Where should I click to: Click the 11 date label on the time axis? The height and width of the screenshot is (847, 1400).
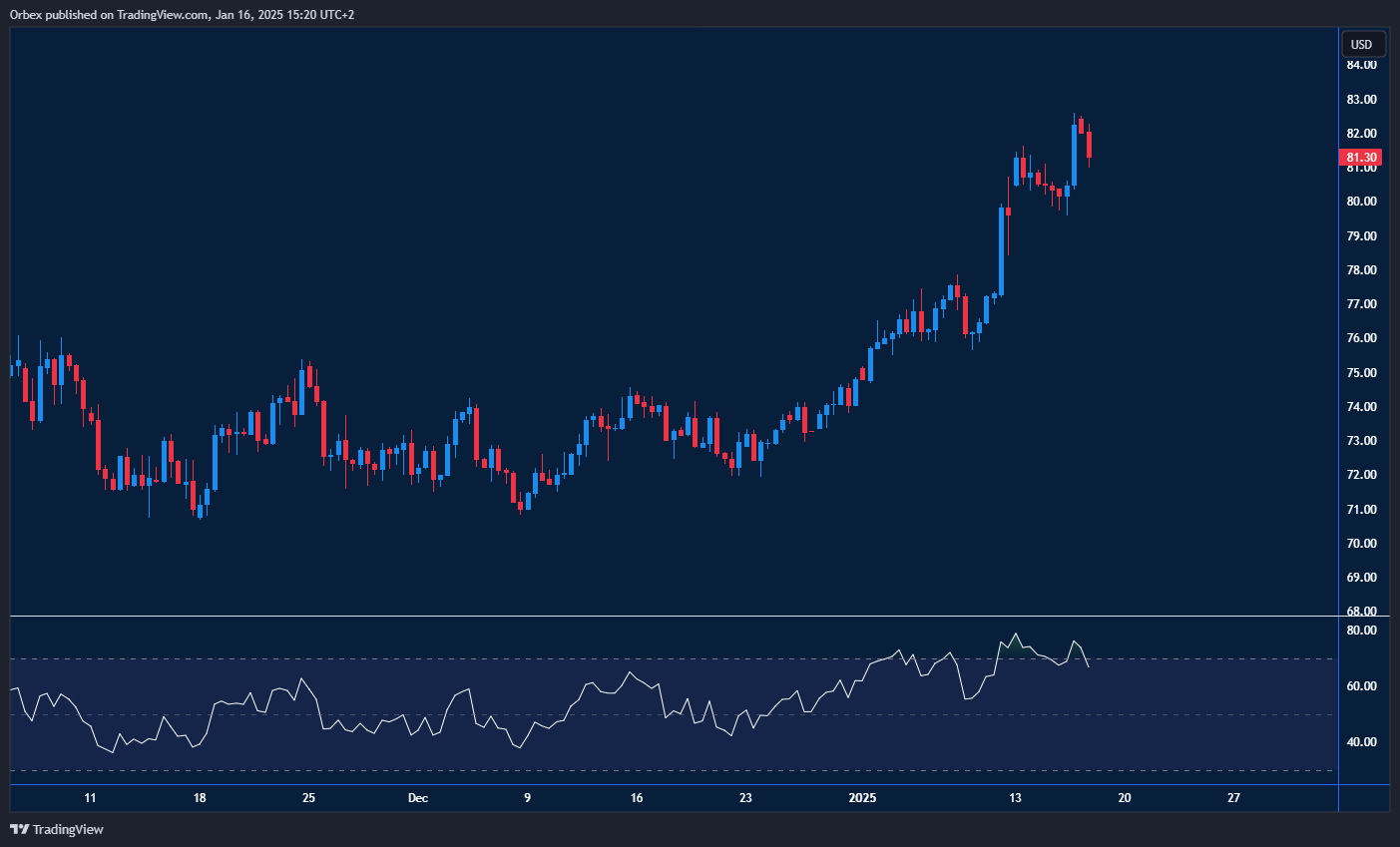point(91,798)
